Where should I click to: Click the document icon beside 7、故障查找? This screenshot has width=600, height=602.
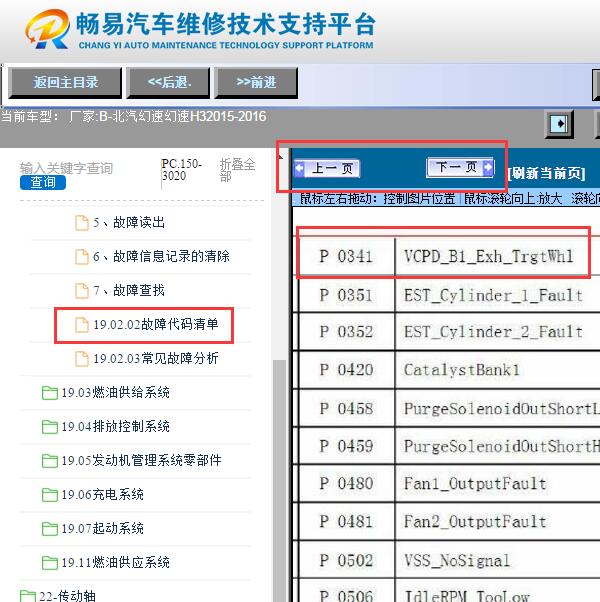pos(82,291)
